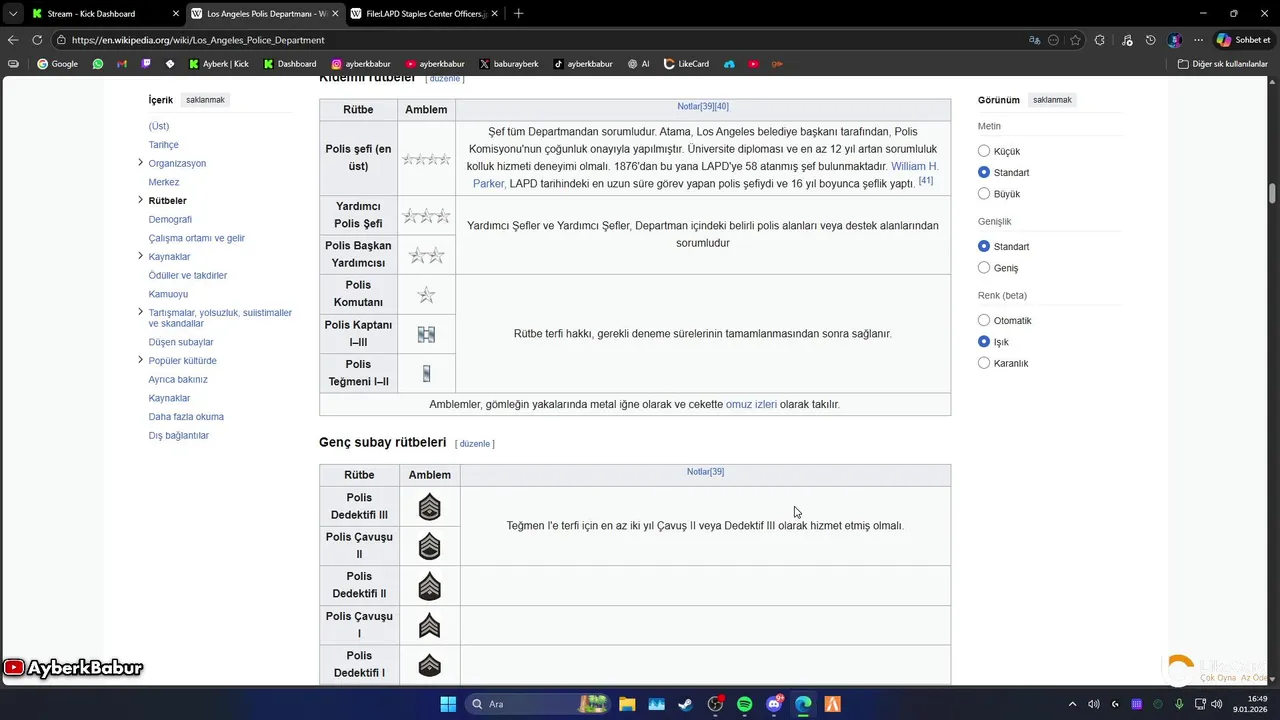This screenshot has height=720, width=1280.
Task: Open omuz izleri link
Action: (x=751, y=405)
